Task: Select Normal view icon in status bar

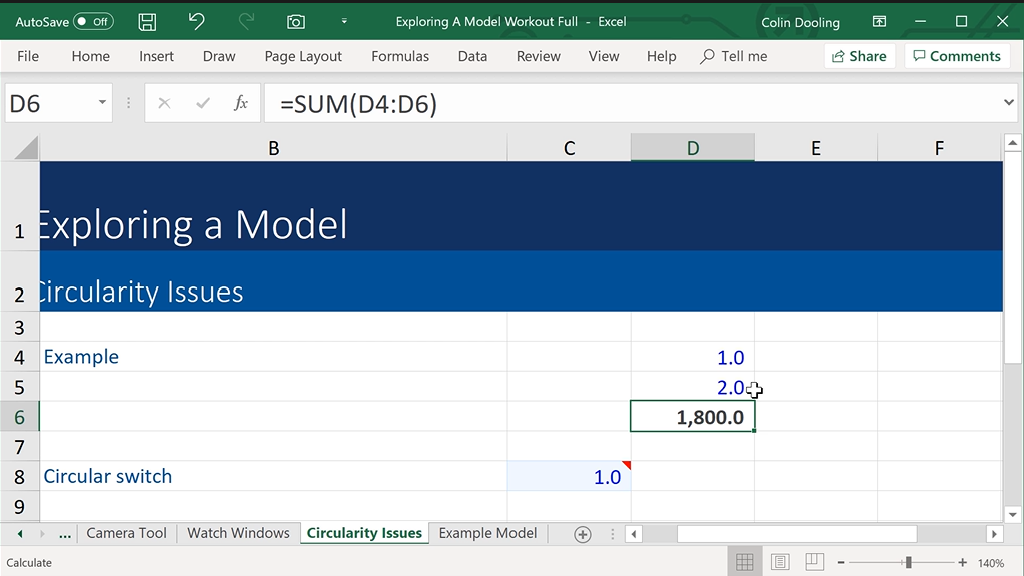Action: coord(744,562)
